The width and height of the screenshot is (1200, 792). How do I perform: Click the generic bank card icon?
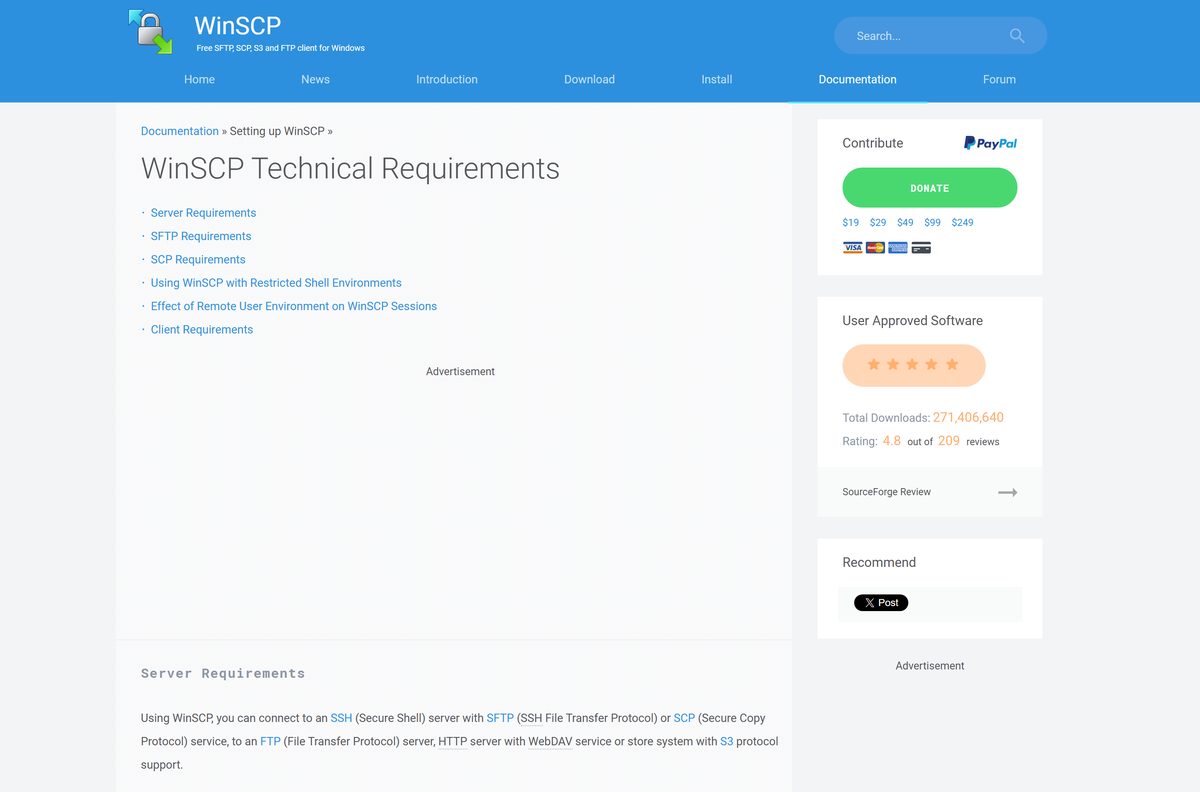pos(921,247)
